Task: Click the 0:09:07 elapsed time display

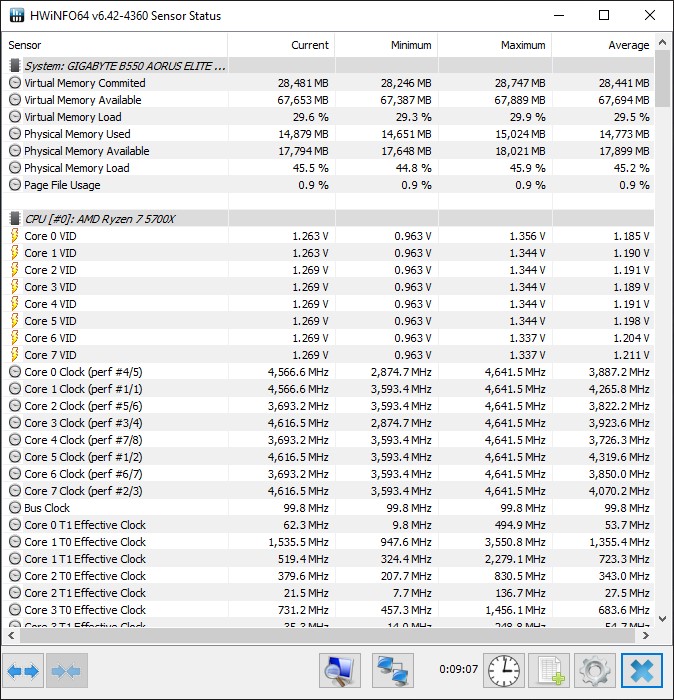Action: 458,669
